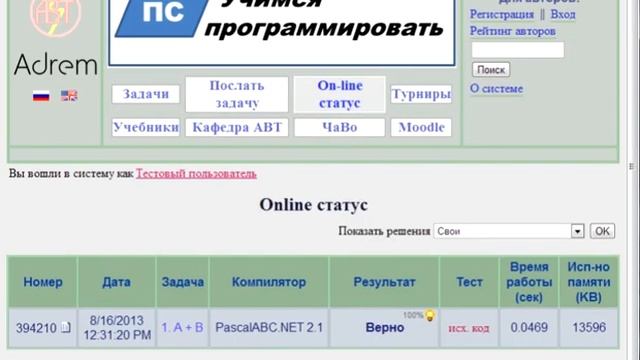
Task: Open the Рейтинг авторов link
Action: [513, 31]
